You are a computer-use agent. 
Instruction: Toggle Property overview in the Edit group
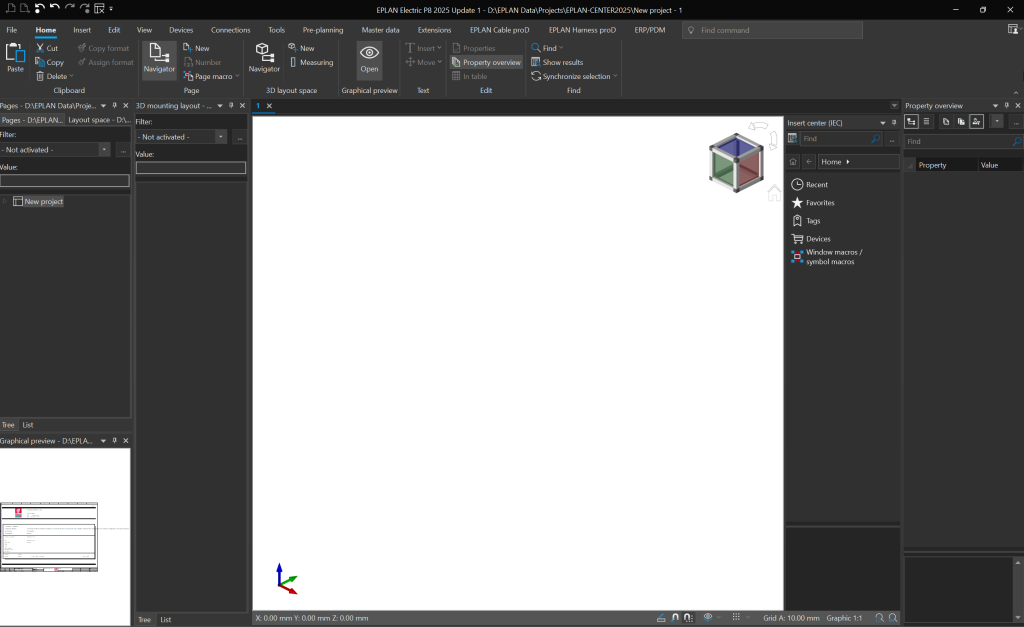click(x=487, y=62)
